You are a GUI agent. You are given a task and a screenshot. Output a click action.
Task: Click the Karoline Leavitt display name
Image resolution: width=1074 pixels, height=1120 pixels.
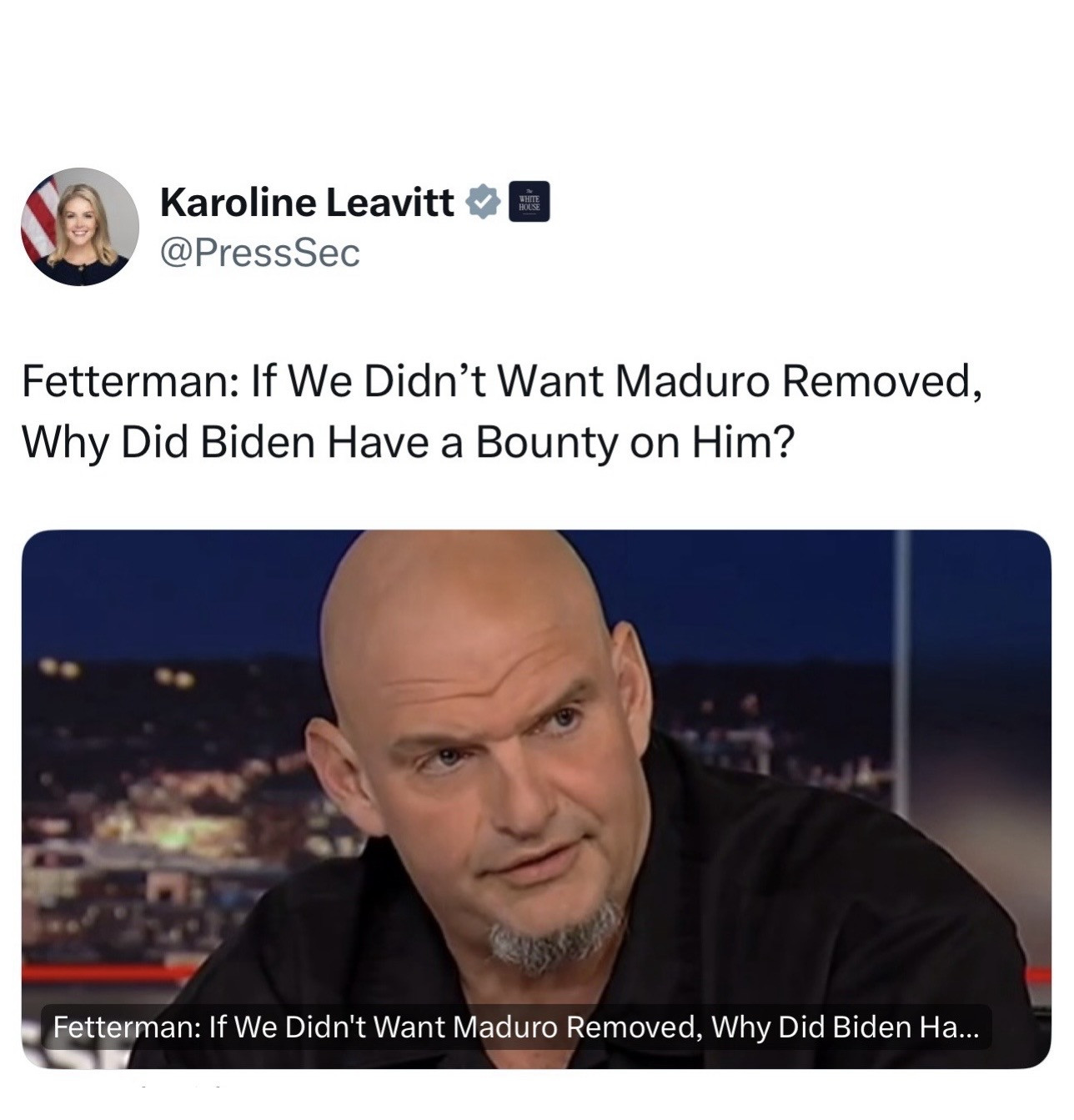tap(307, 202)
